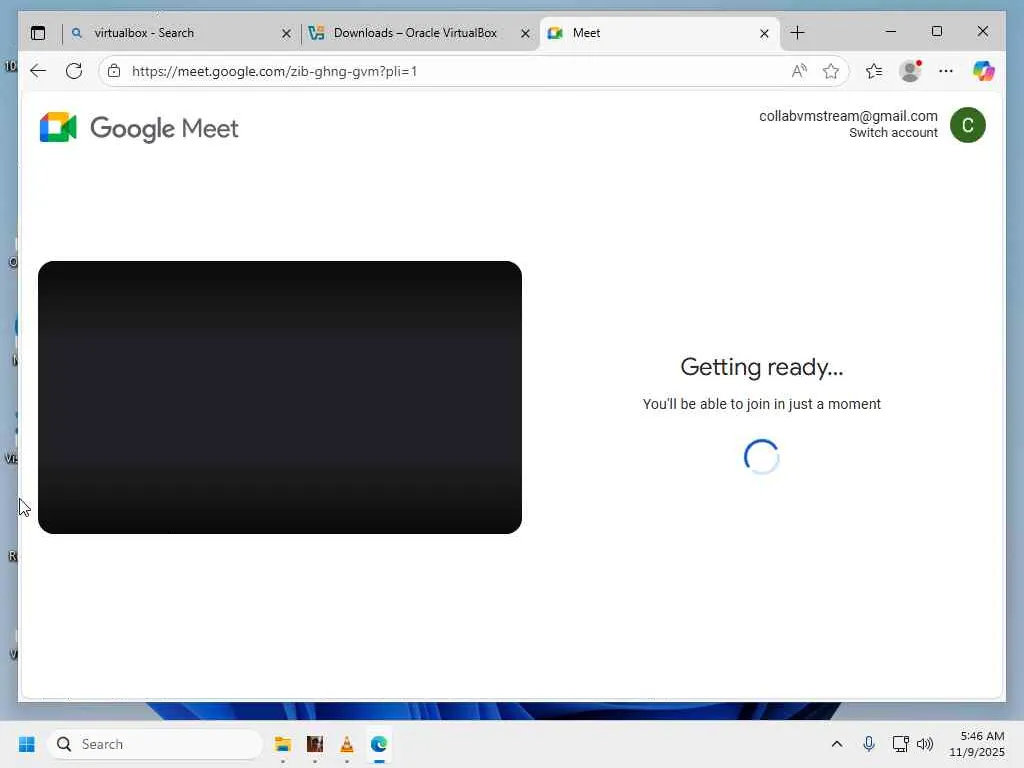Click the loading spinner
Screen dimensions: 1024x768
coord(761,456)
